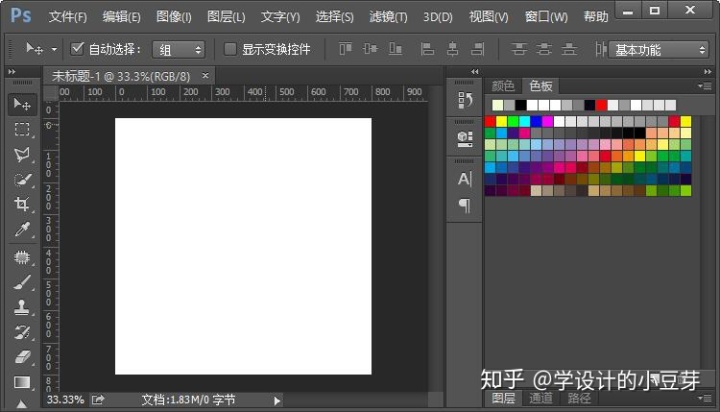Open the 图像(I) menu
The width and height of the screenshot is (720, 412).
(x=174, y=17)
